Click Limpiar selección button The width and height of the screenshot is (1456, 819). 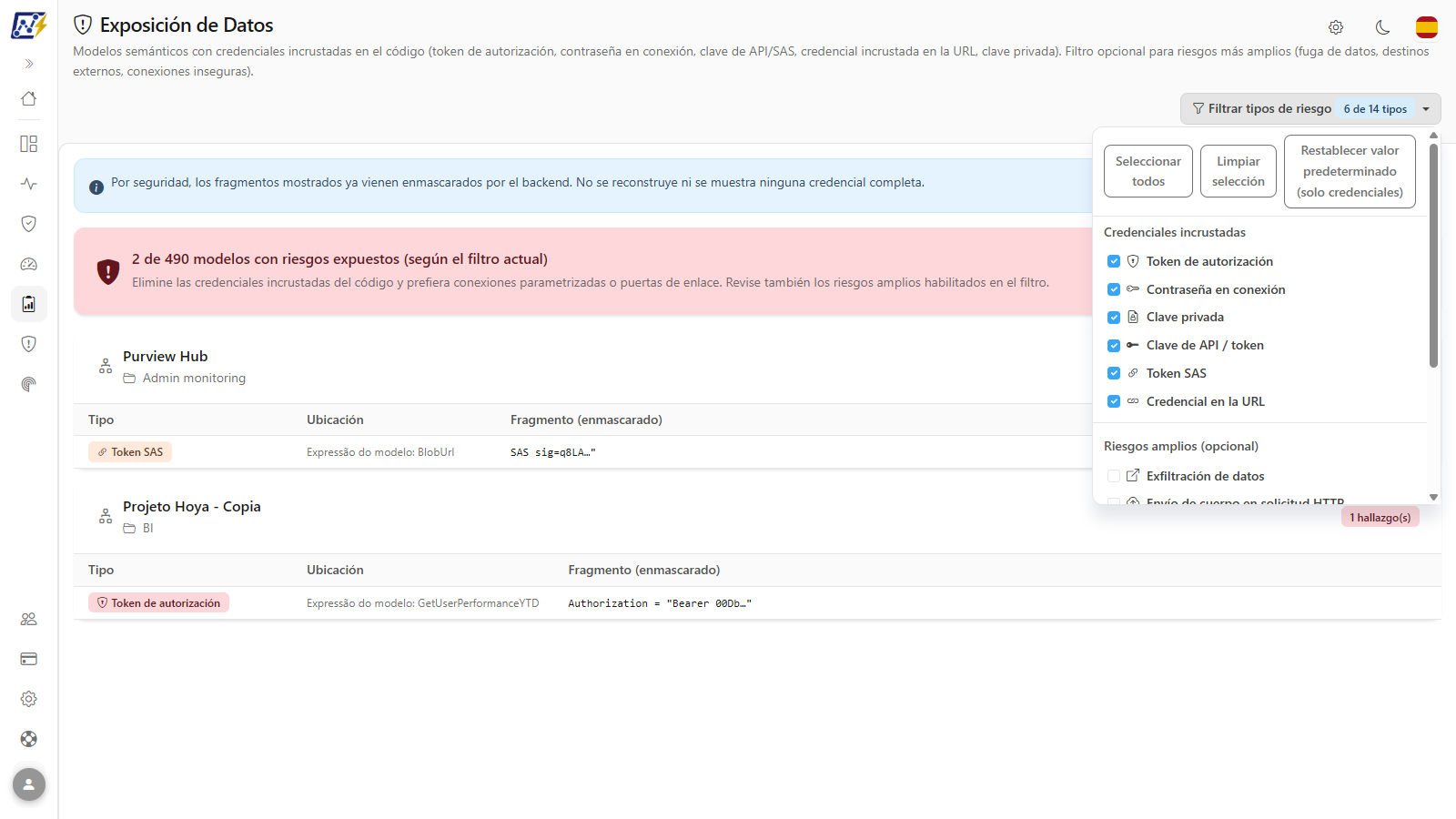click(1239, 171)
